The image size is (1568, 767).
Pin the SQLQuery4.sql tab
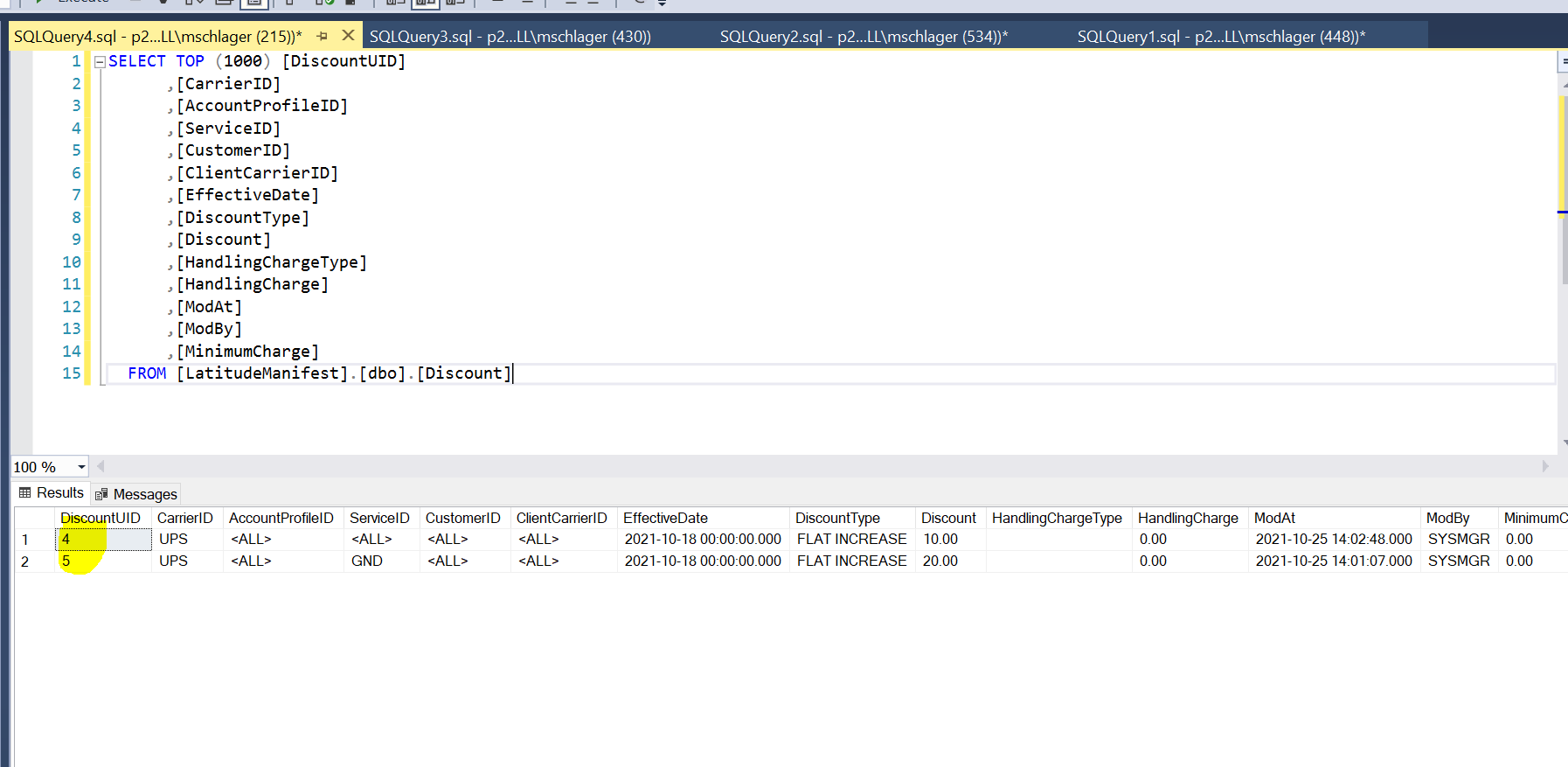coord(323,36)
